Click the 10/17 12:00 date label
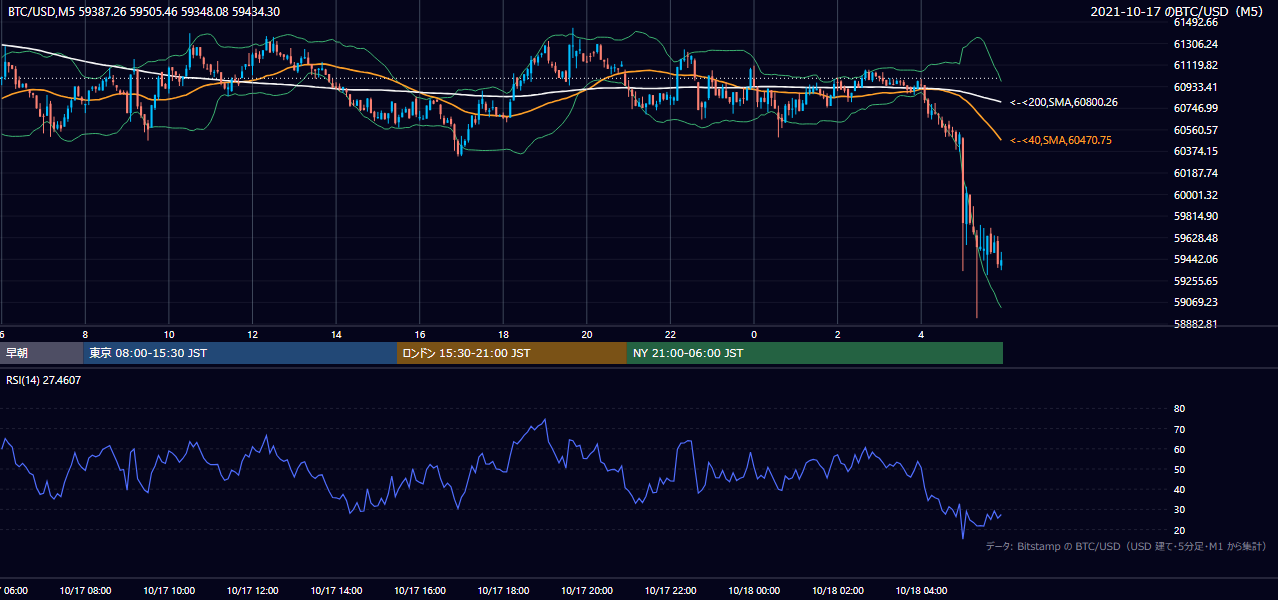Screen dimensions: 1278x600 point(253,591)
